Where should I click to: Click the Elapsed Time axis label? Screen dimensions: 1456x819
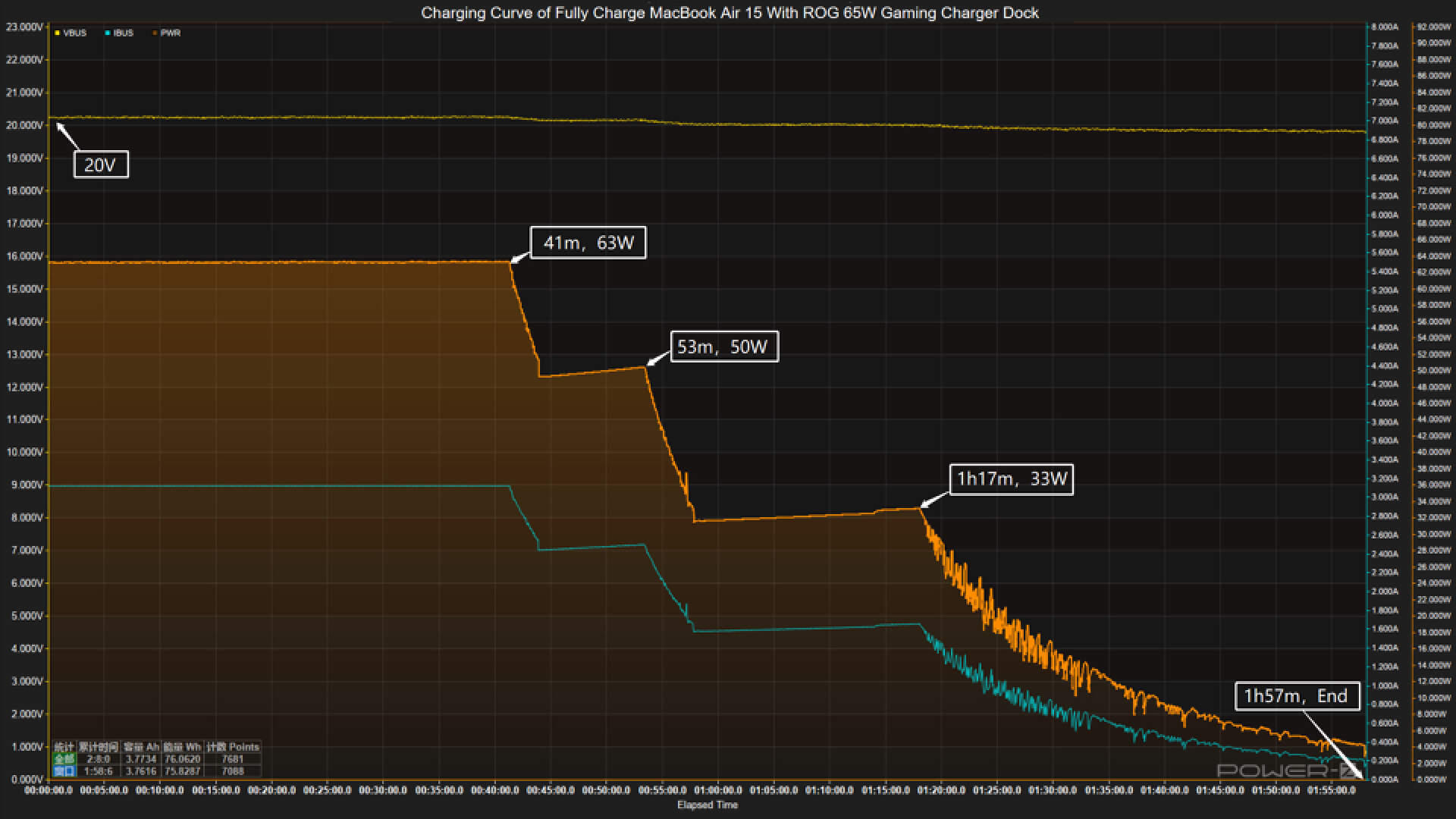708,805
